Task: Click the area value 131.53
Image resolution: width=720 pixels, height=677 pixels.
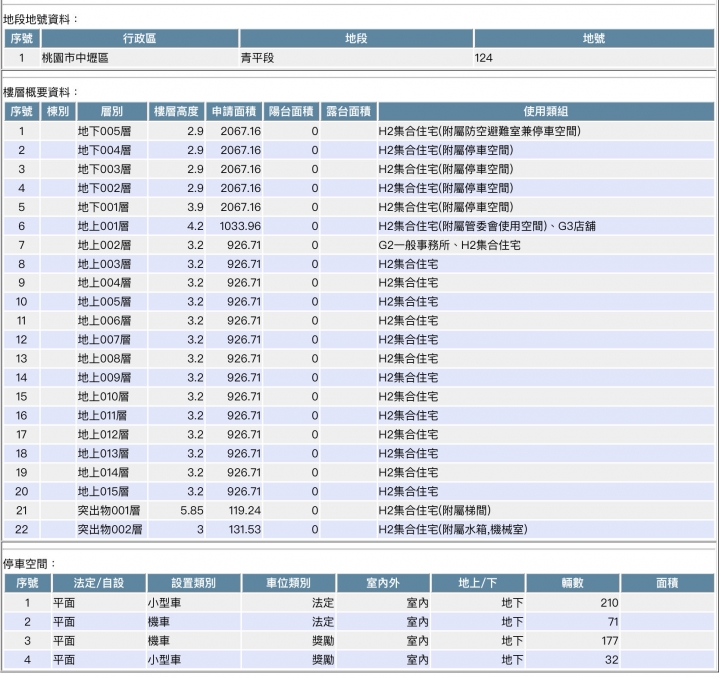Action: click(245, 530)
